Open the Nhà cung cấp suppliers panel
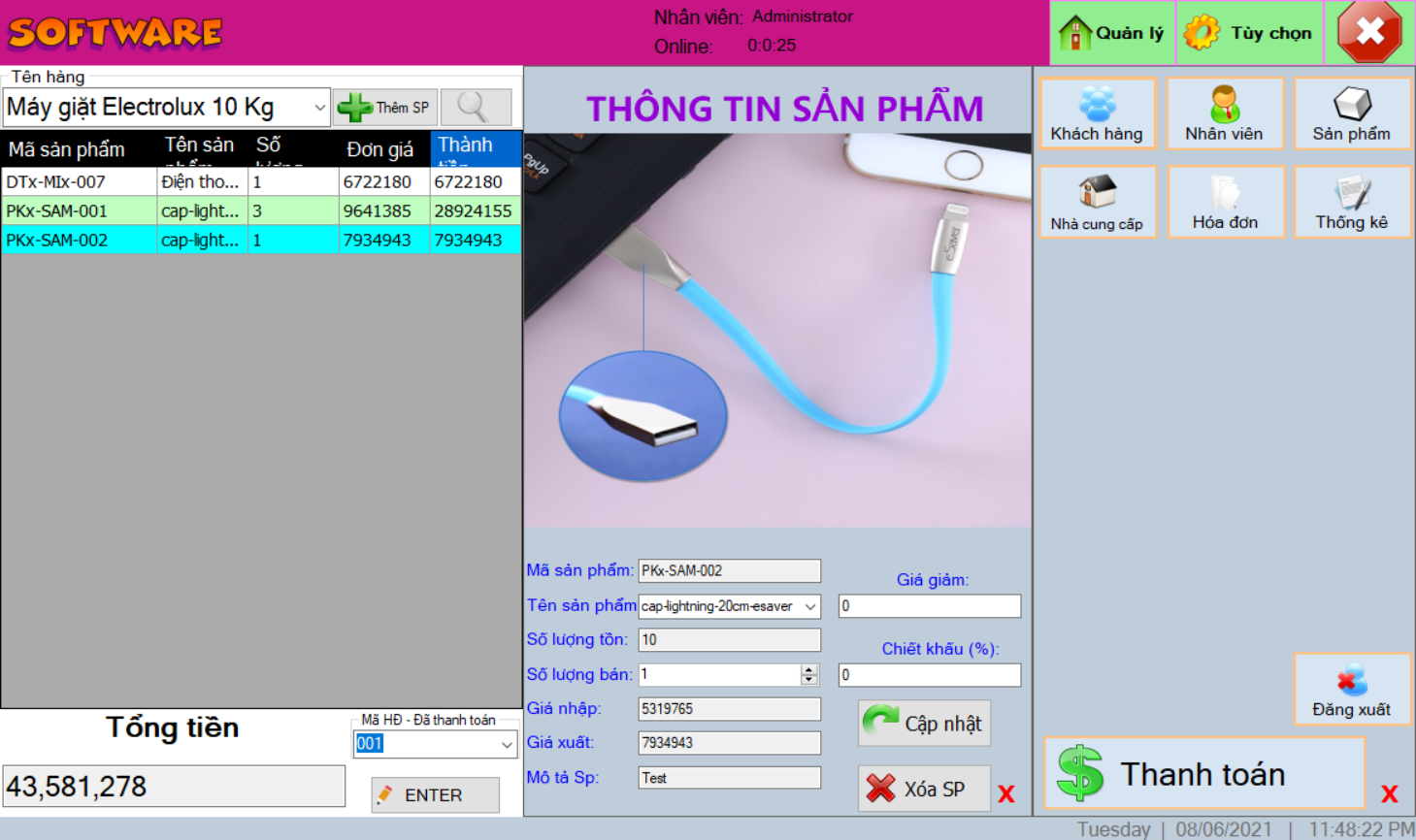 pyautogui.click(x=1097, y=202)
